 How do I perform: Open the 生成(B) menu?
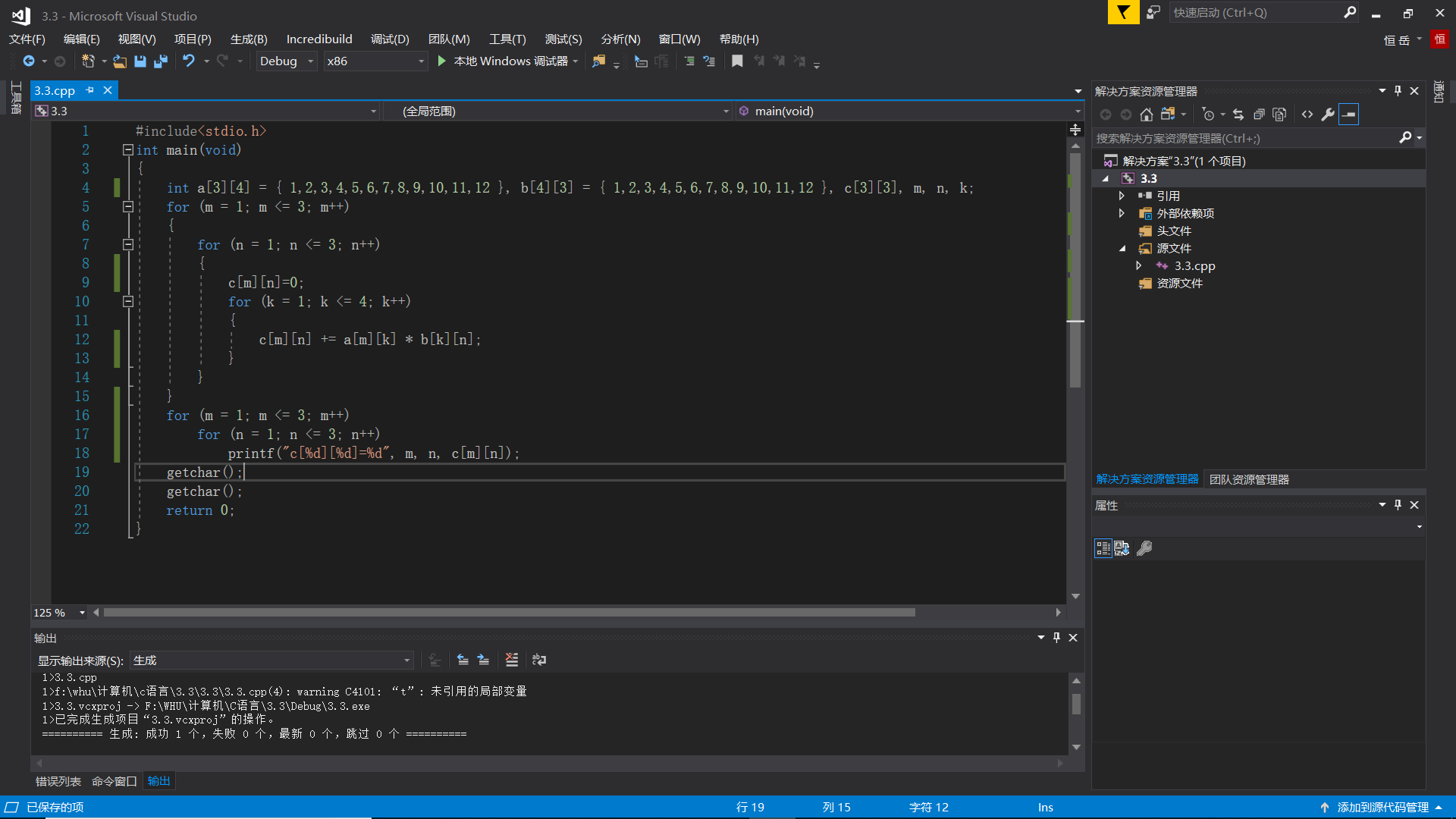click(249, 39)
